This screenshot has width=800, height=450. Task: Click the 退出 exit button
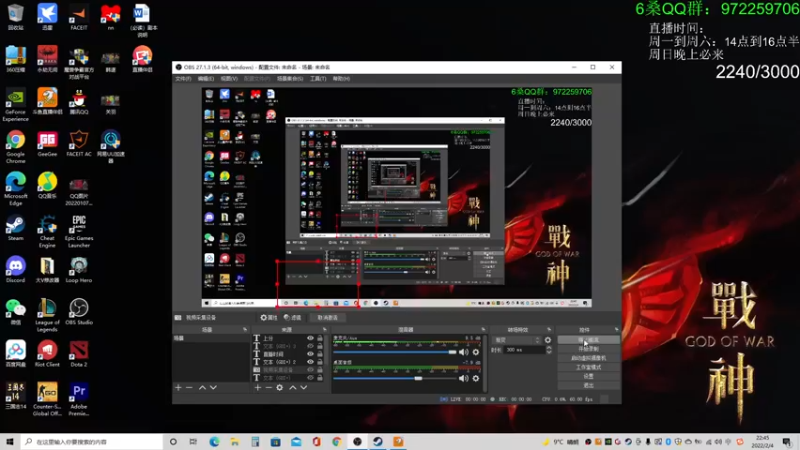[588, 386]
